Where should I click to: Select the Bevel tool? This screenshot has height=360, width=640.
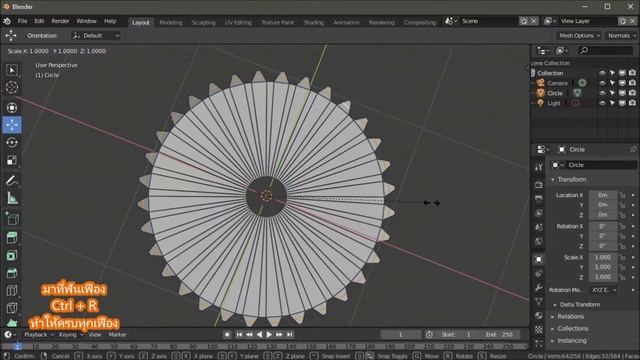click(12, 273)
